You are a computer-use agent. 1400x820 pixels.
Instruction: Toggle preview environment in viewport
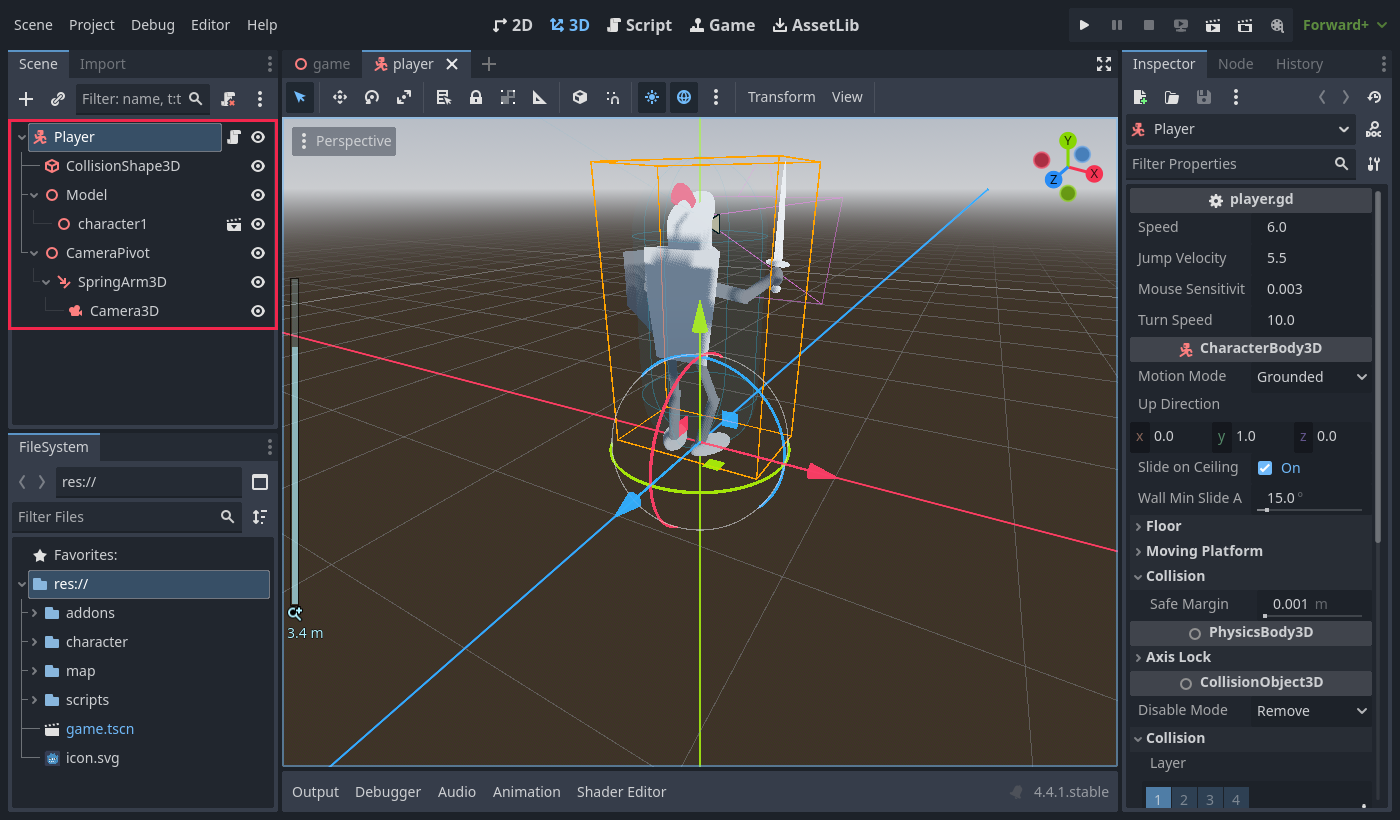pos(684,97)
